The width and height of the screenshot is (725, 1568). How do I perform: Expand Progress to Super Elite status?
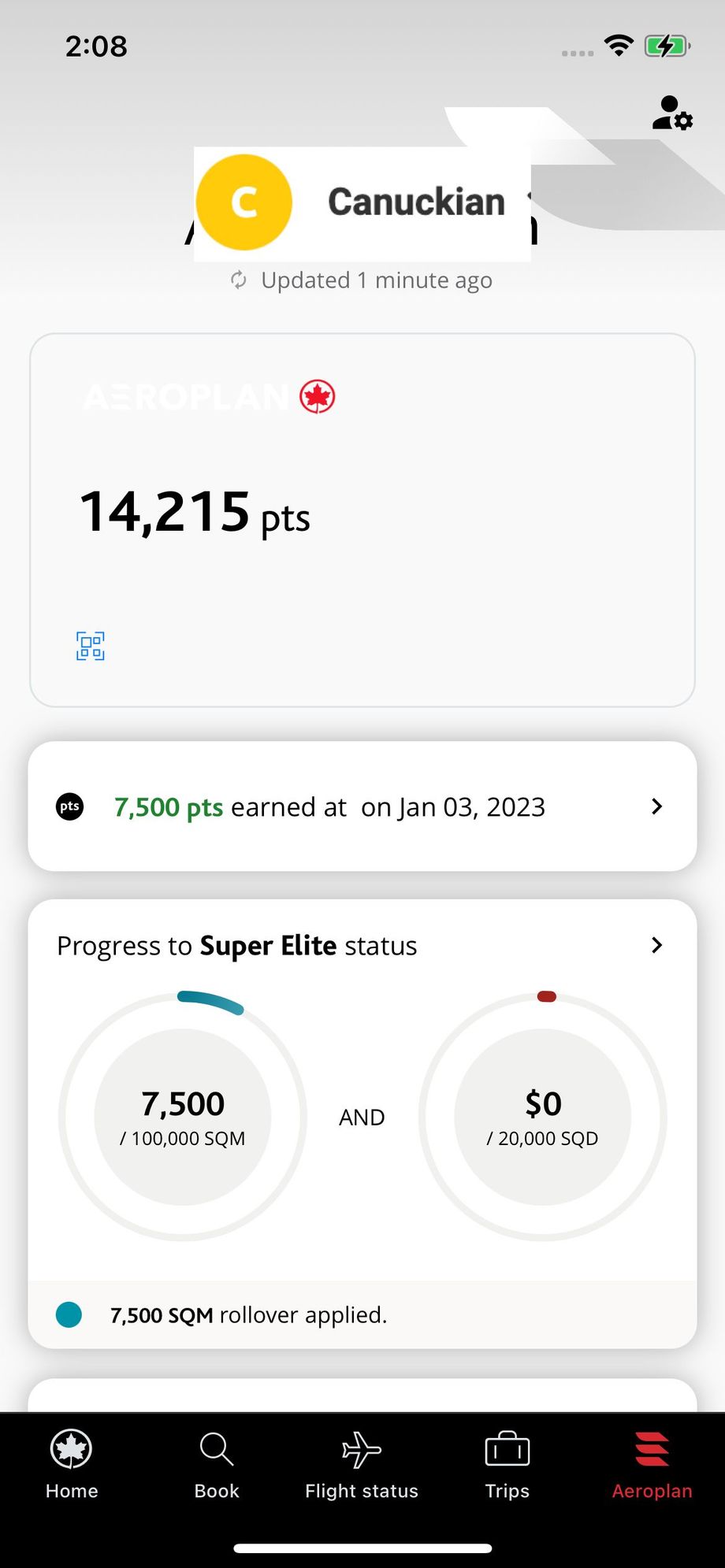point(656,945)
